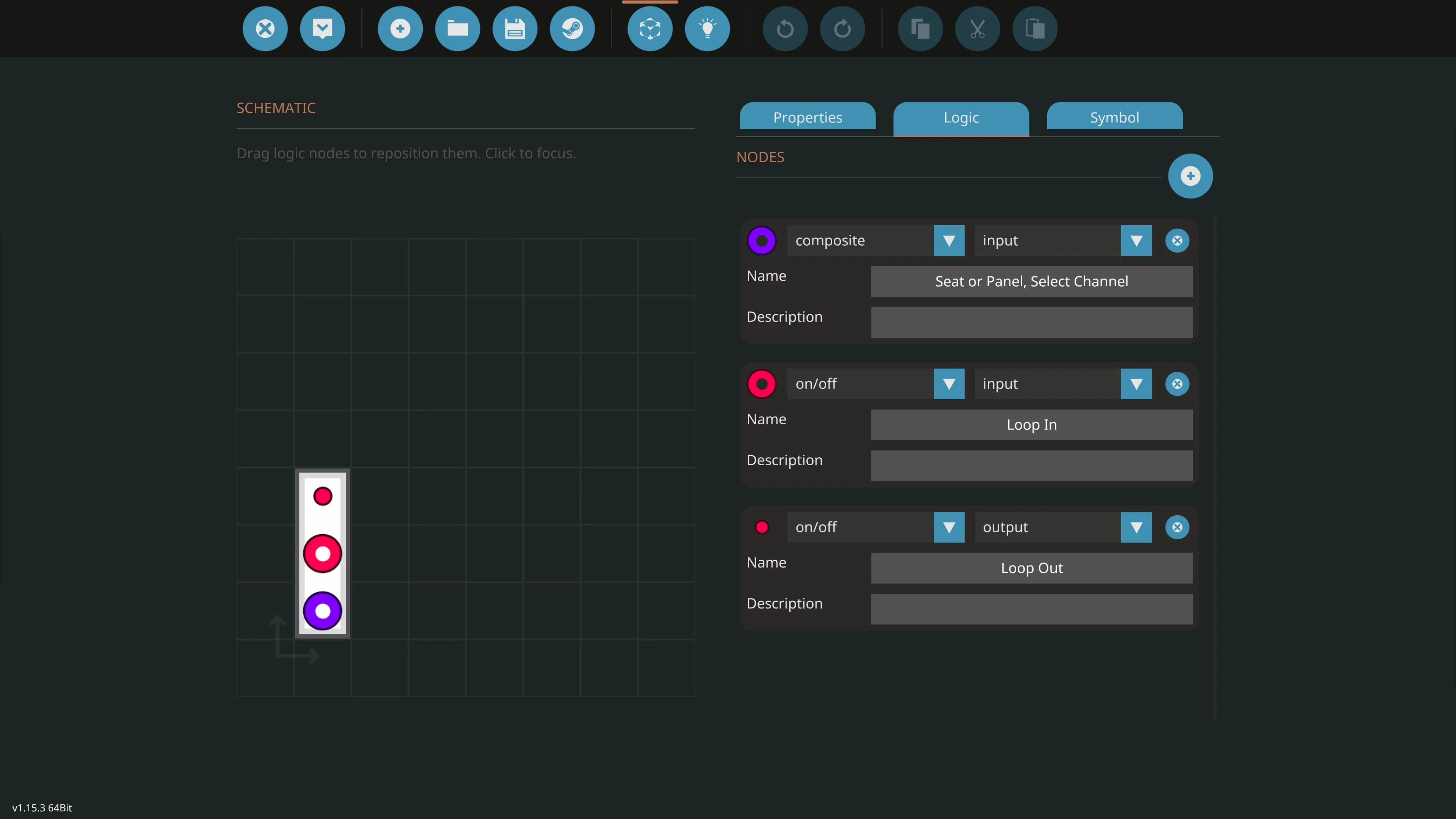Toggle the lightbulb lighting icon
The height and width of the screenshot is (819, 1456).
click(x=707, y=29)
